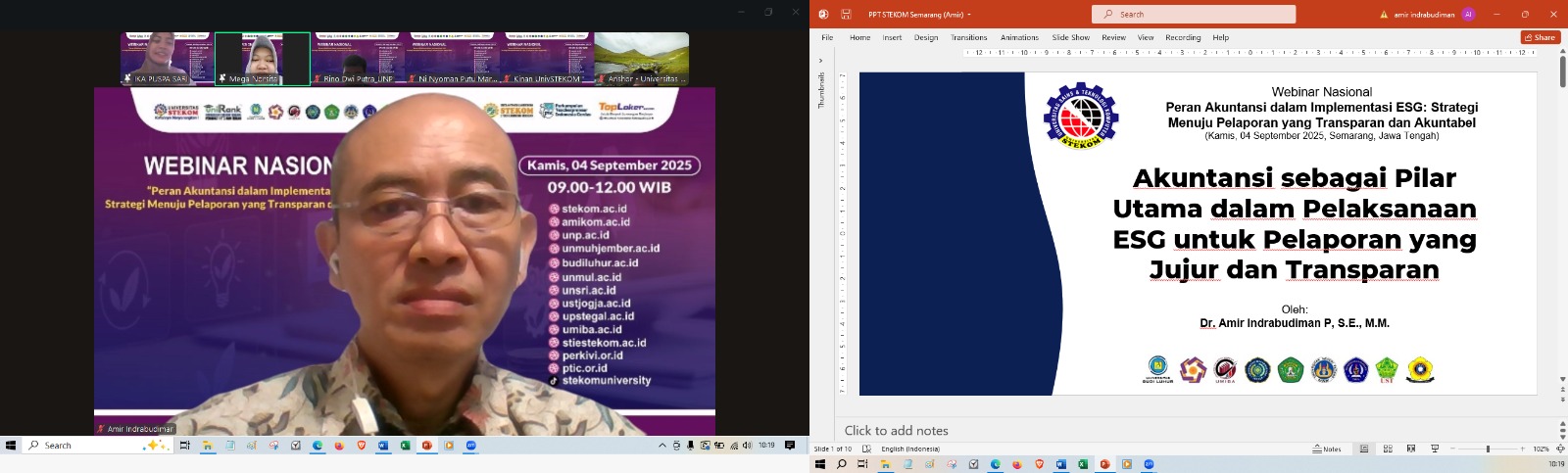The width and height of the screenshot is (1568, 473).
Task: Click the English (Indonesia) language indicator
Action: [909, 449]
